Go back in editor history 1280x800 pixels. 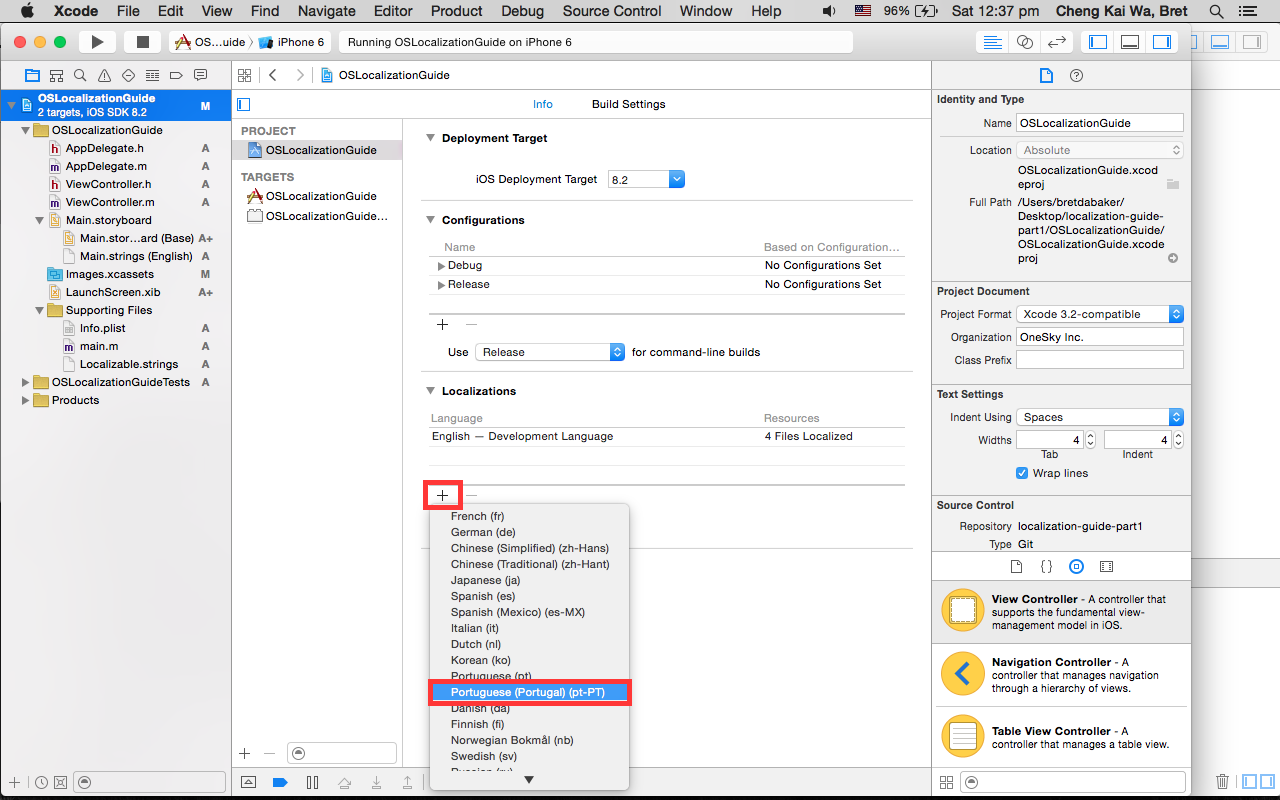point(273,75)
